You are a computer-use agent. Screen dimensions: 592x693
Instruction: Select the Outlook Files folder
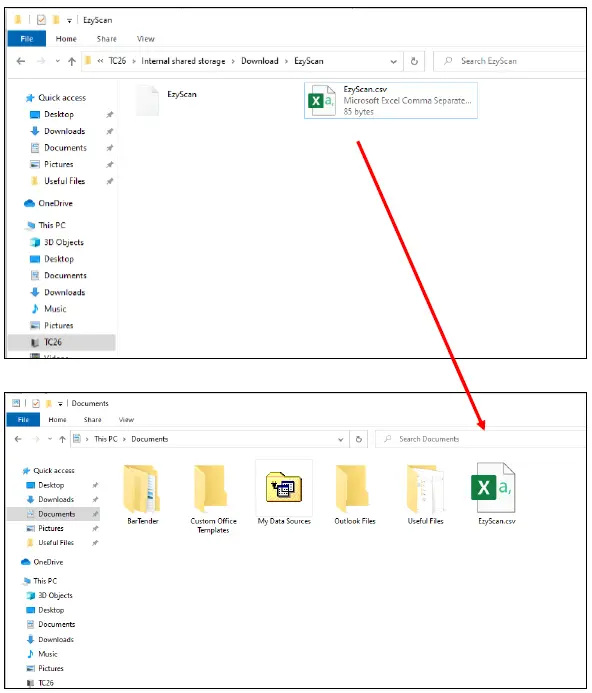(355, 494)
